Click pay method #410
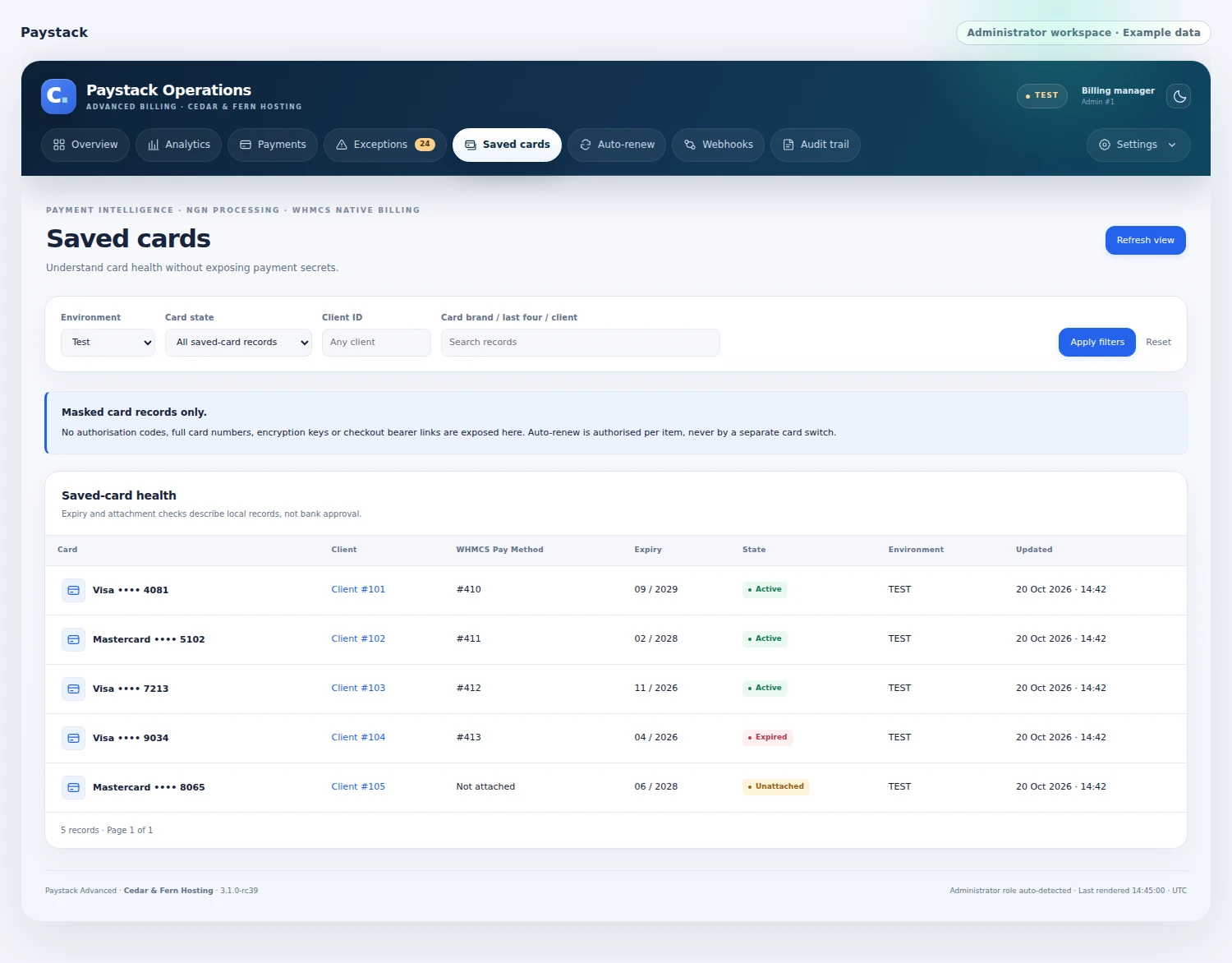 click(x=469, y=589)
